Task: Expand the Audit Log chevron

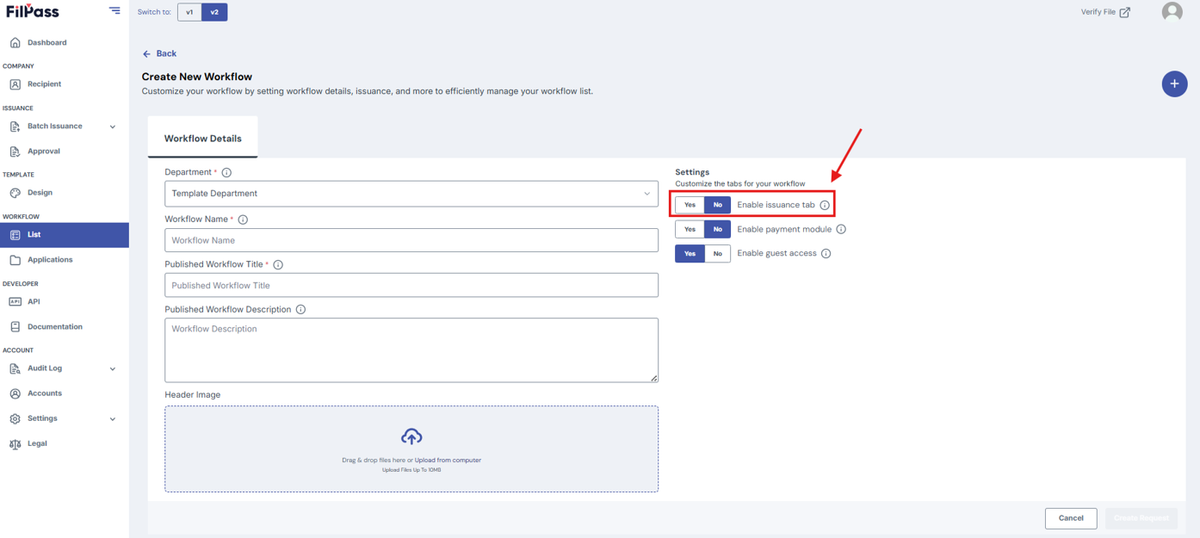Action: (x=112, y=369)
